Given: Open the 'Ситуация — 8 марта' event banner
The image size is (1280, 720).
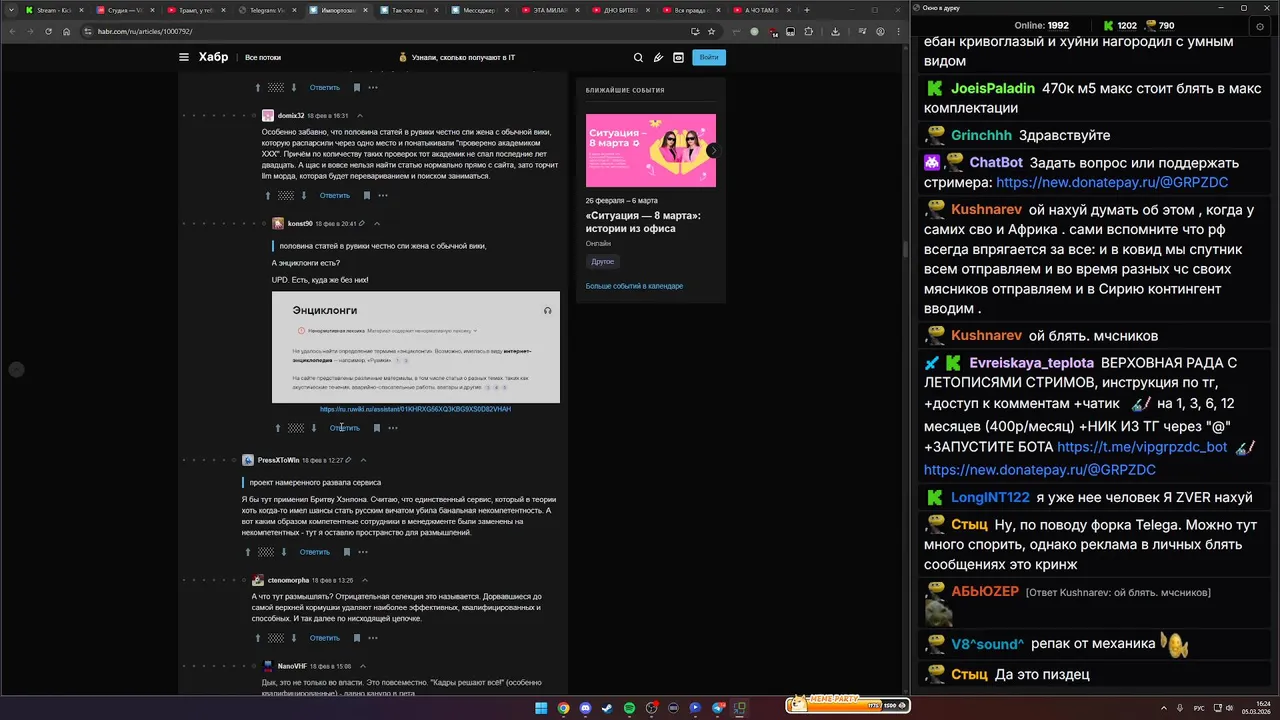Looking at the screenshot, I should click(651, 150).
